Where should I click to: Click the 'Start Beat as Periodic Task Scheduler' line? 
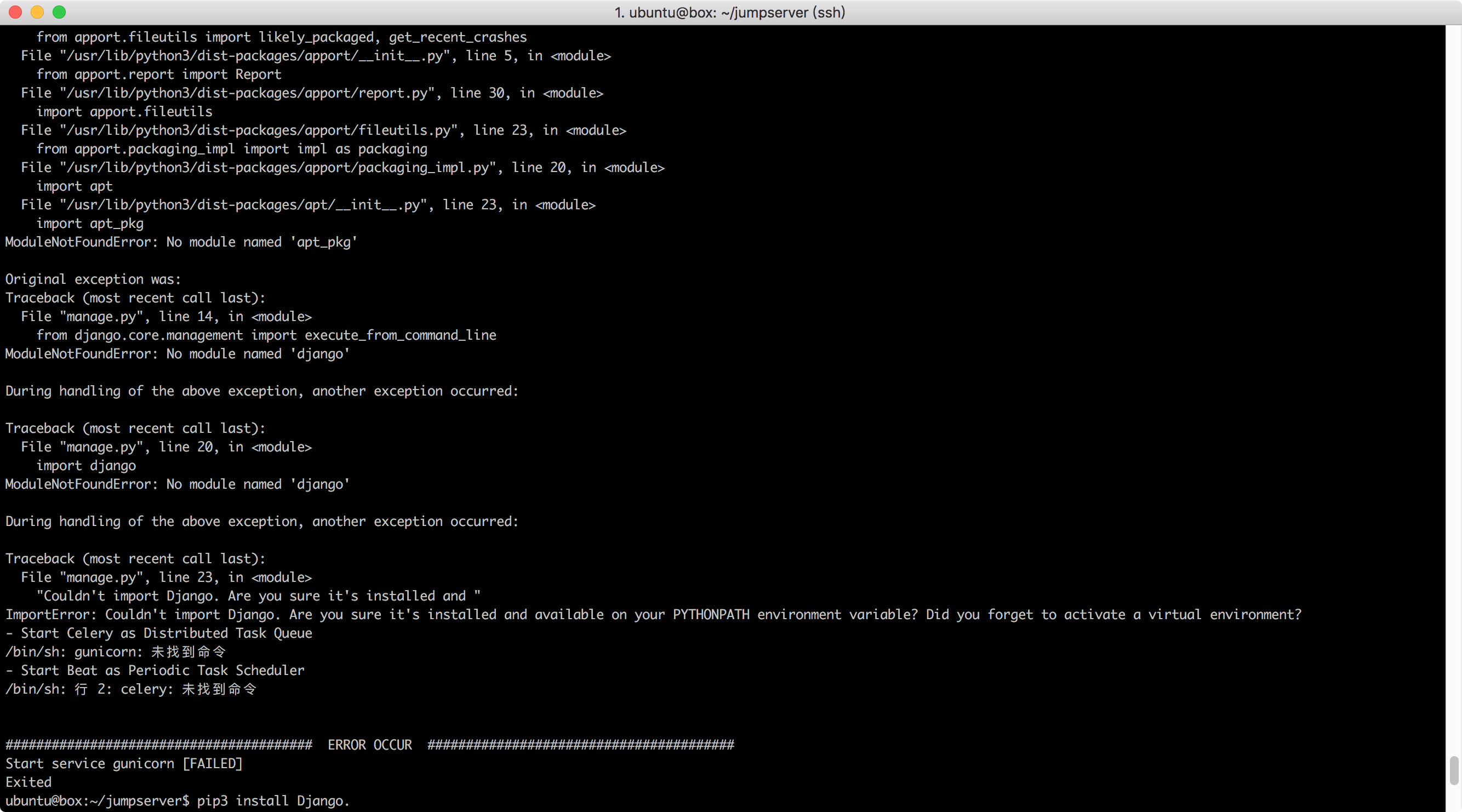point(155,670)
